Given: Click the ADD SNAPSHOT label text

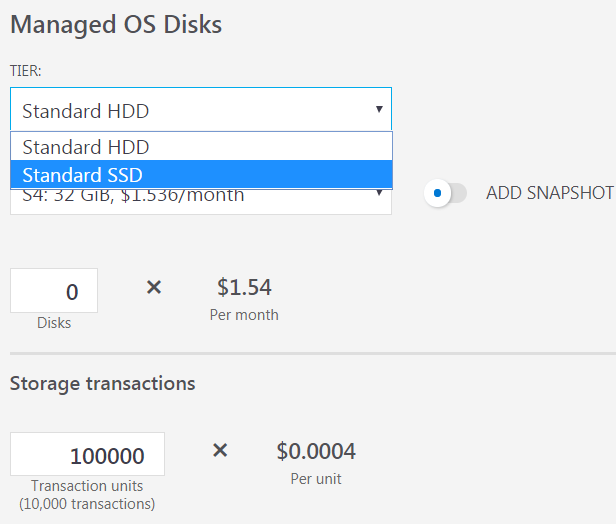Looking at the screenshot, I should [x=549, y=193].
